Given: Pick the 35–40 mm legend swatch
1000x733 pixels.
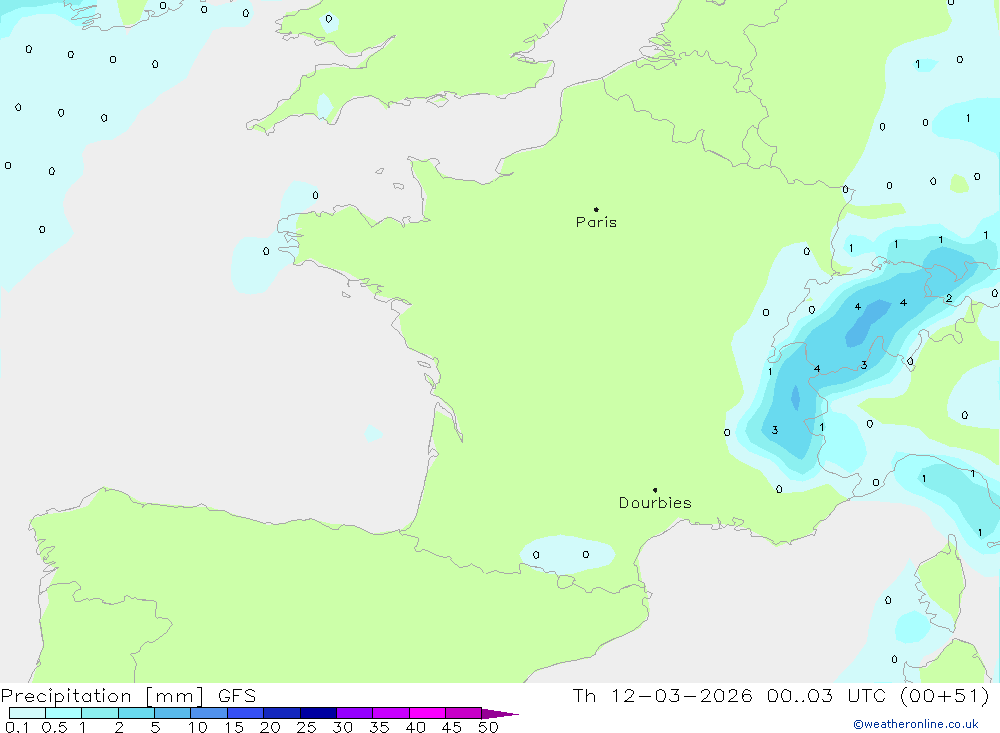Looking at the screenshot, I should 391,713.
